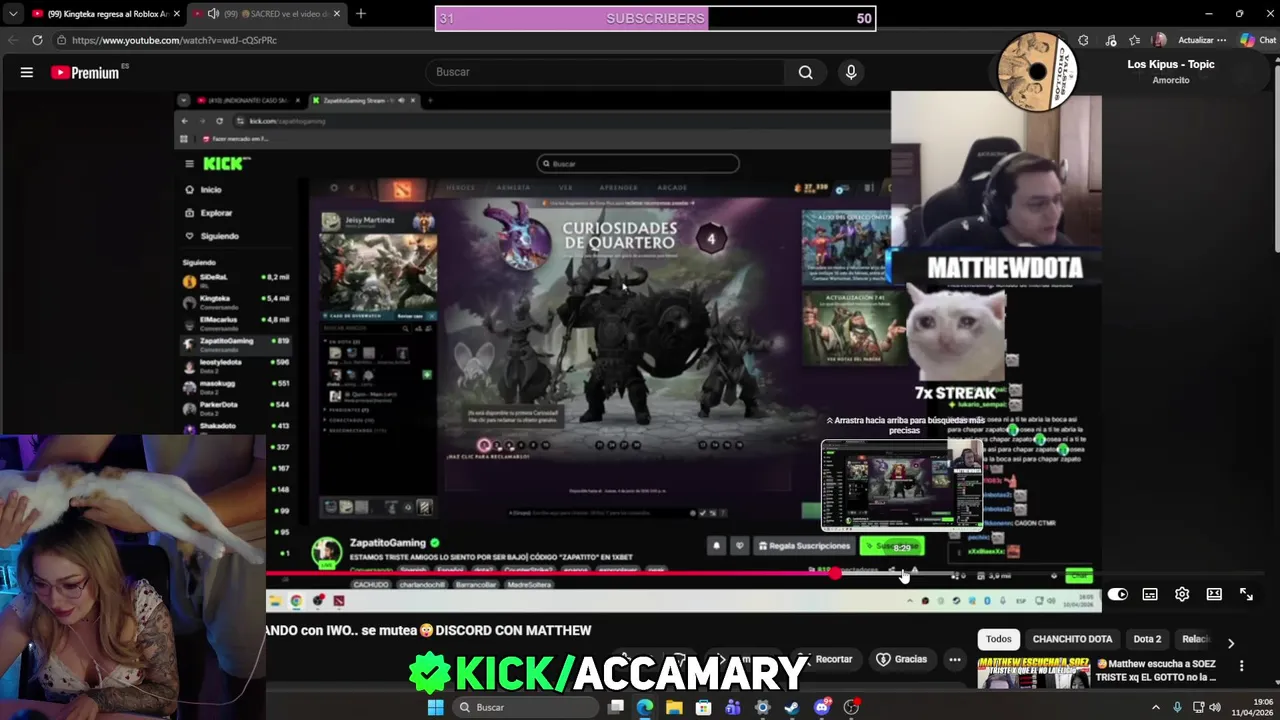Open Steam from the taskbar
The width and height of the screenshot is (1280, 720).
792,707
